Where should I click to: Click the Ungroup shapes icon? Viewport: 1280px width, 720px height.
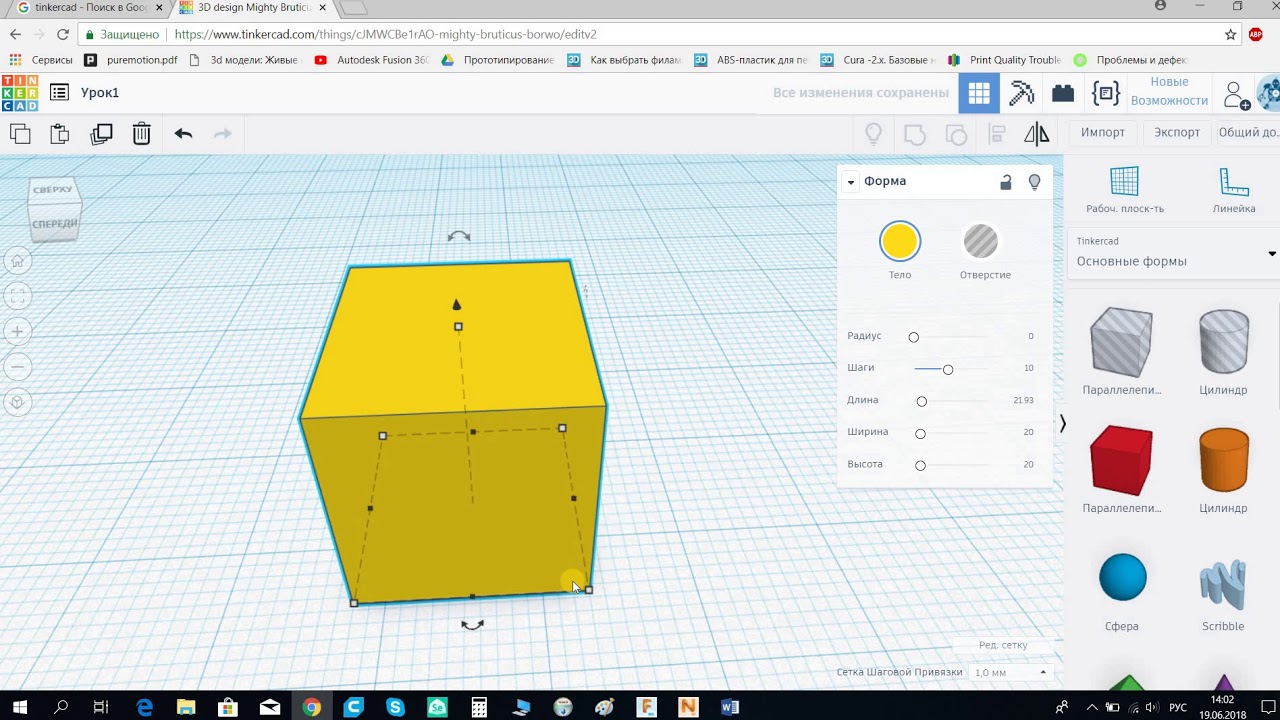[956, 133]
